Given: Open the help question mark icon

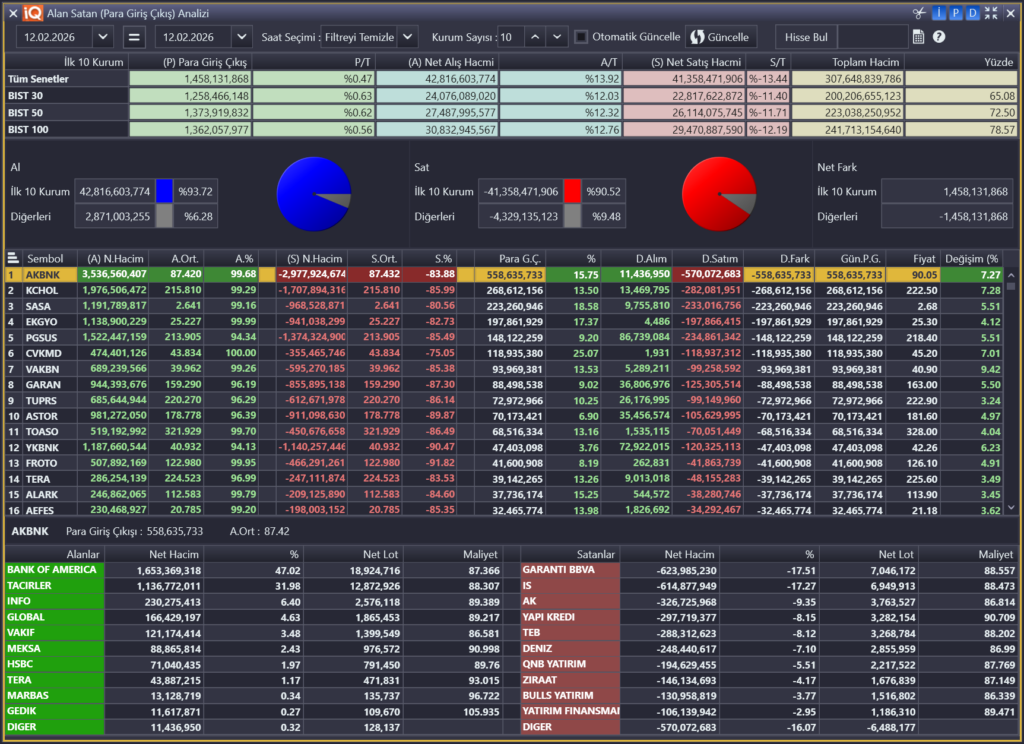Looking at the screenshot, I should click(939, 37).
